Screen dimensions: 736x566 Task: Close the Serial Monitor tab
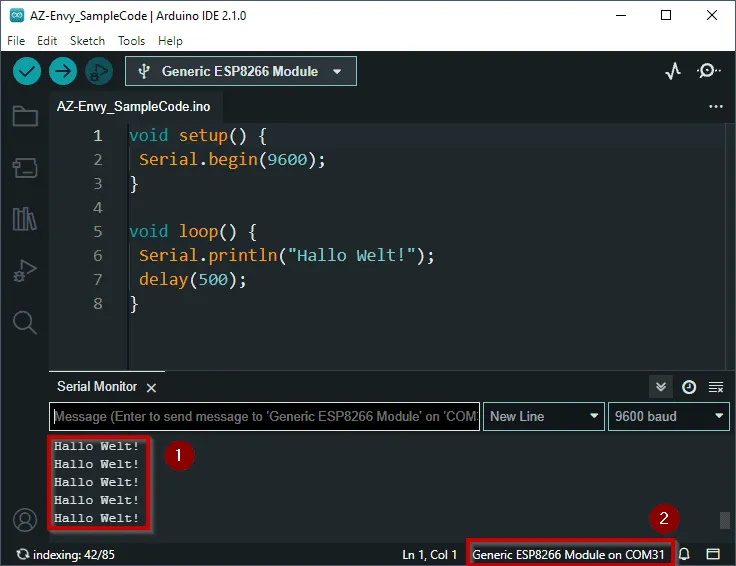click(152, 387)
